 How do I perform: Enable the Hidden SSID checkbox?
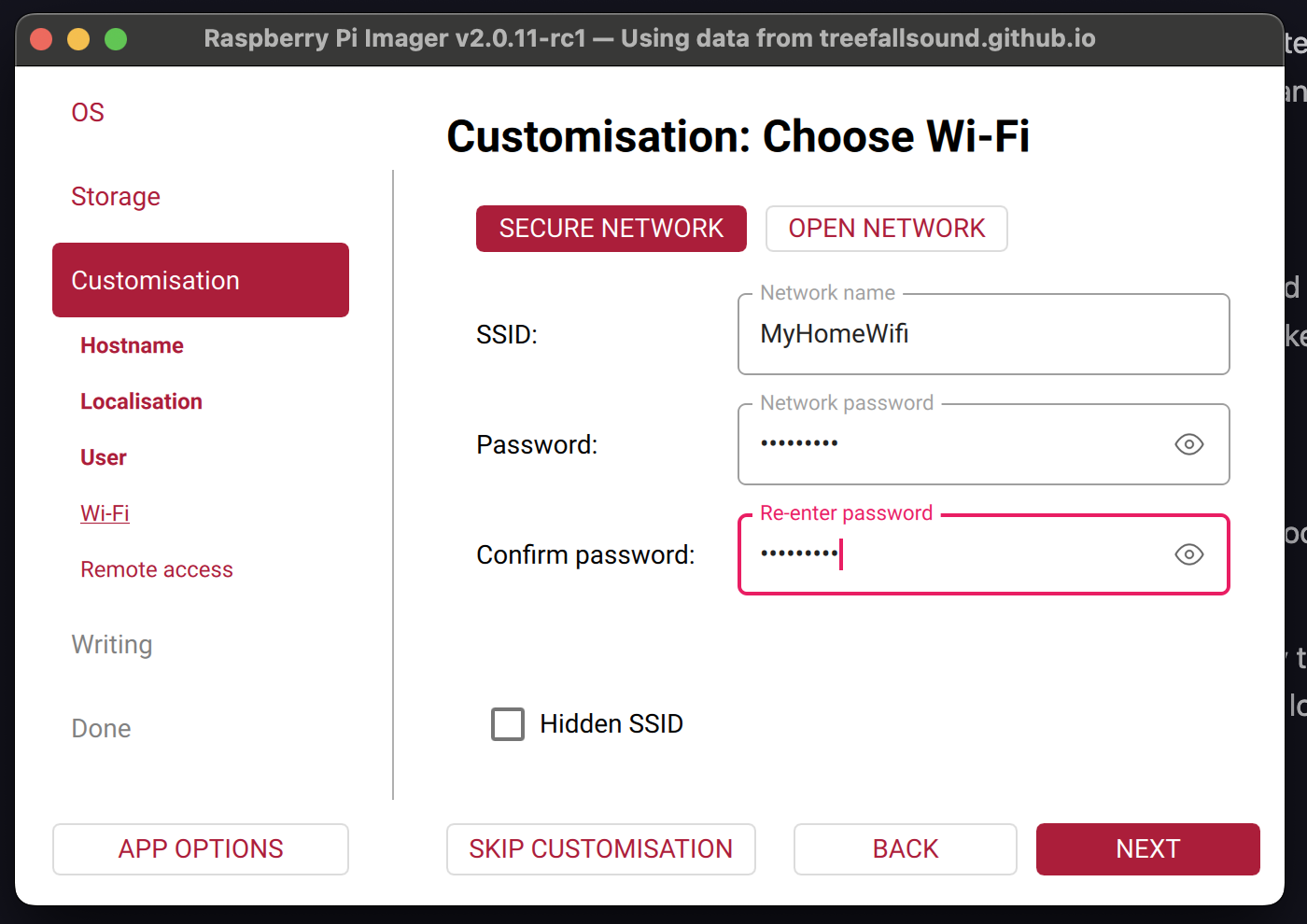tap(508, 724)
